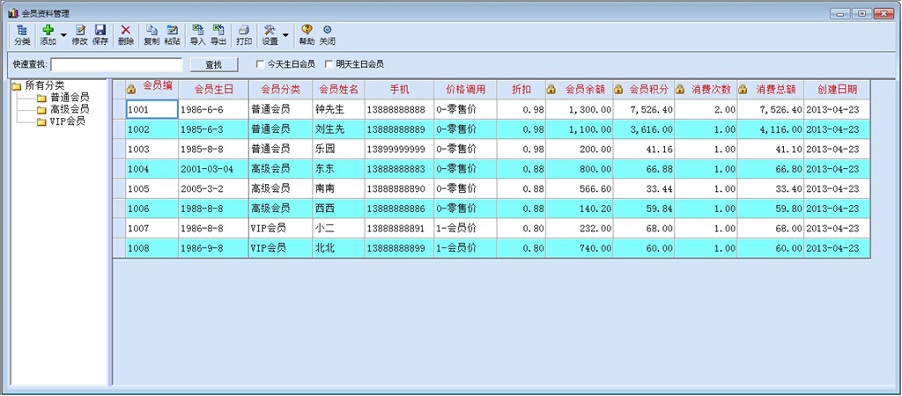Select the member number cell 1005
The height and width of the screenshot is (396, 902).
coord(152,188)
